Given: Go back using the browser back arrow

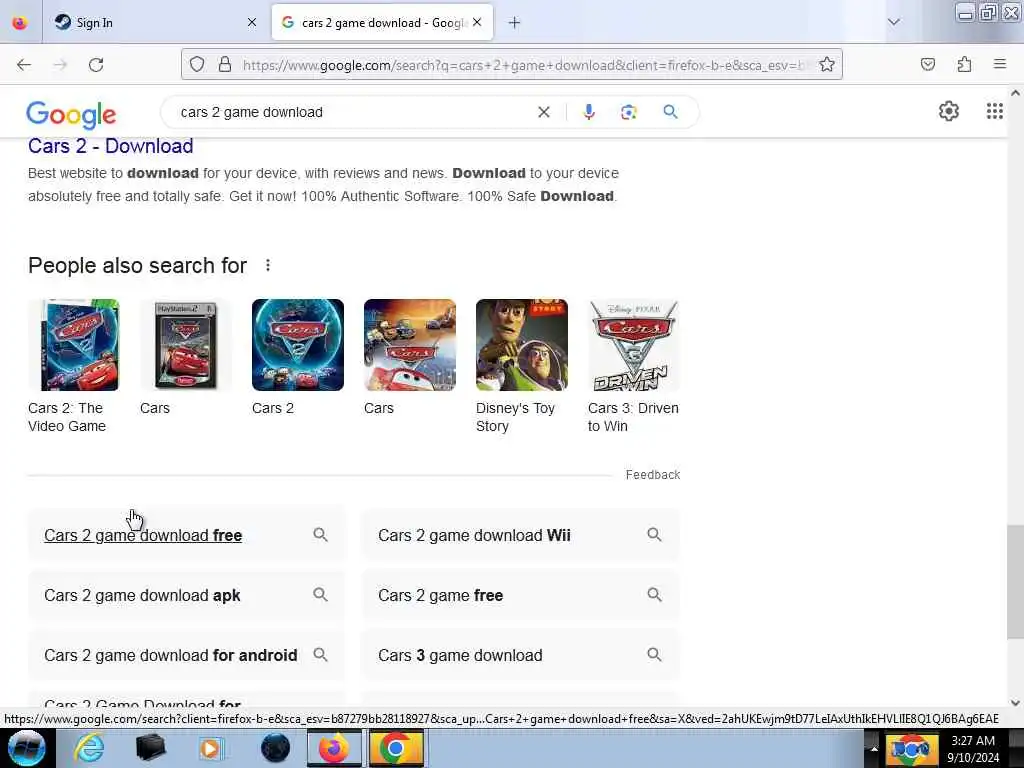Looking at the screenshot, I should [x=24, y=64].
